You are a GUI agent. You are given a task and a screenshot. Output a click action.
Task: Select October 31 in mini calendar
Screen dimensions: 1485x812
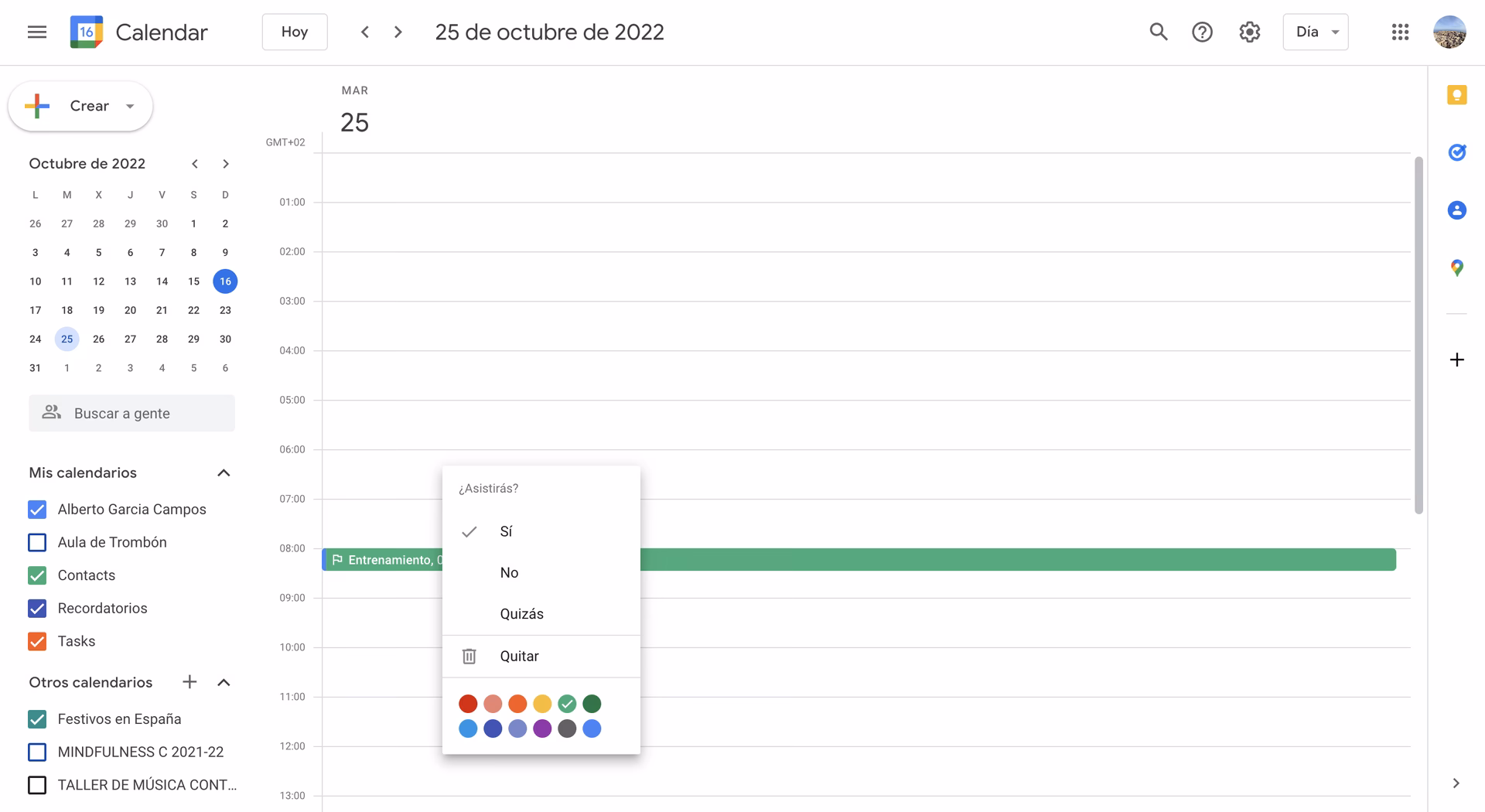[36, 368]
